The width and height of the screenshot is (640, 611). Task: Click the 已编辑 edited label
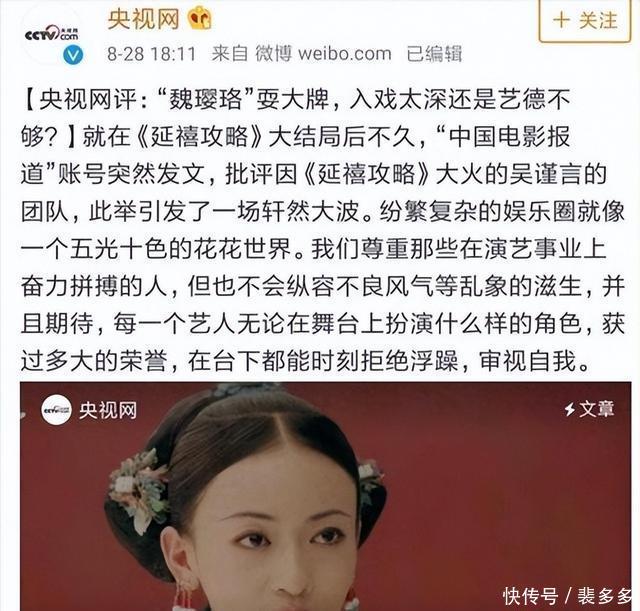434,54
